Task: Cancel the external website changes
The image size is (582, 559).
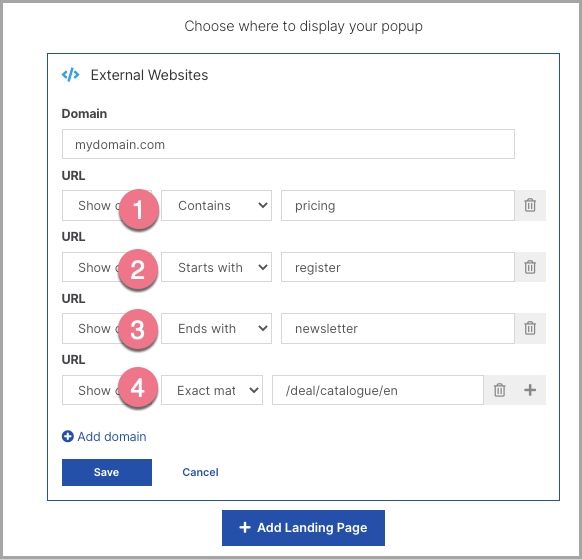Action: pos(200,472)
